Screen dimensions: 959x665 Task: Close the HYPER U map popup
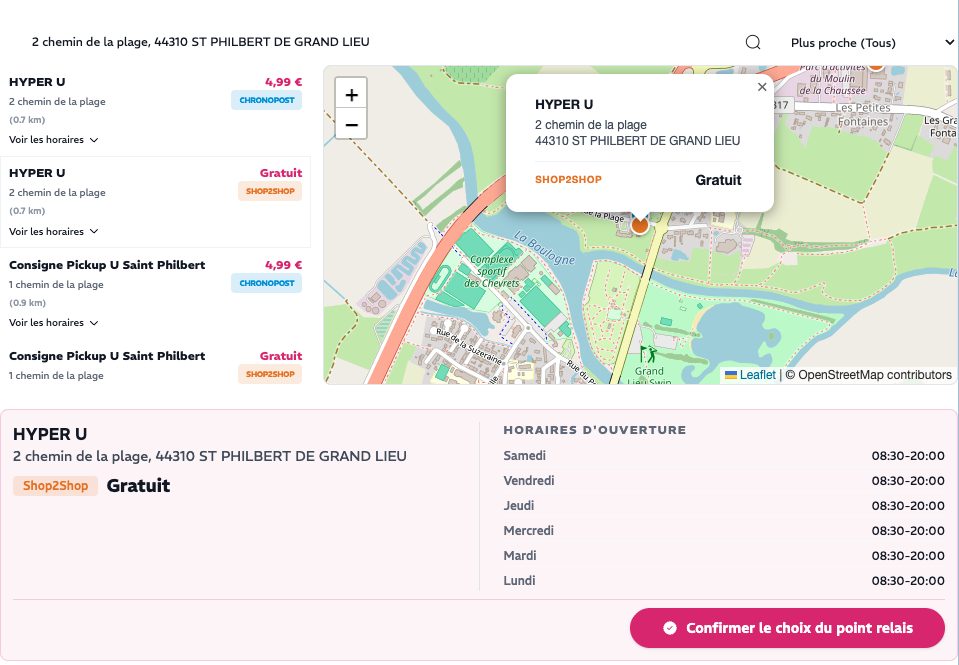[762, 87]
